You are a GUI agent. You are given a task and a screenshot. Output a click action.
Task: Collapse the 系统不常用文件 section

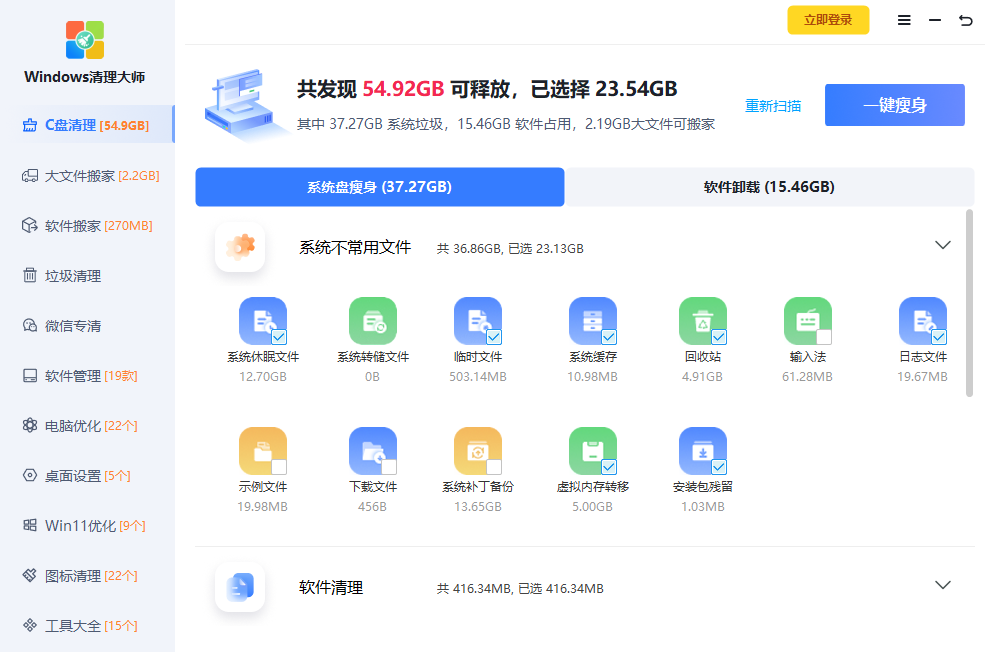pos(942,245)
